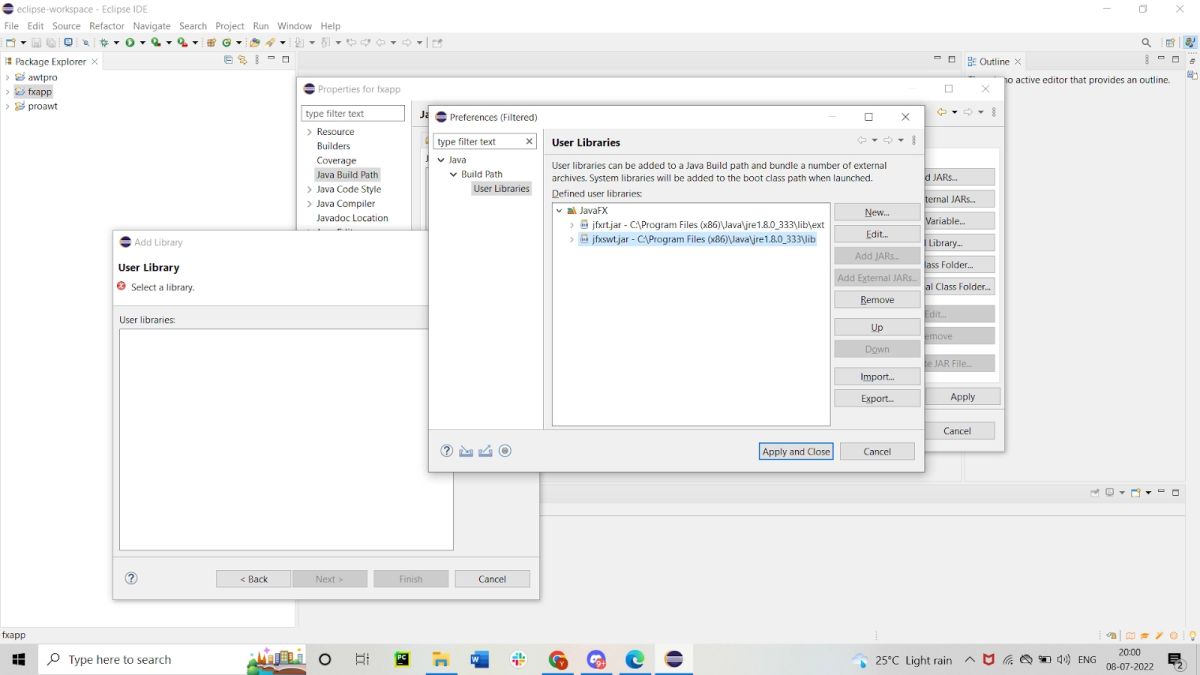The width and height of the screenshot is (1200, 675).
Task: Click the New Java Class toolbar icon
Action: tap(227, 43)
